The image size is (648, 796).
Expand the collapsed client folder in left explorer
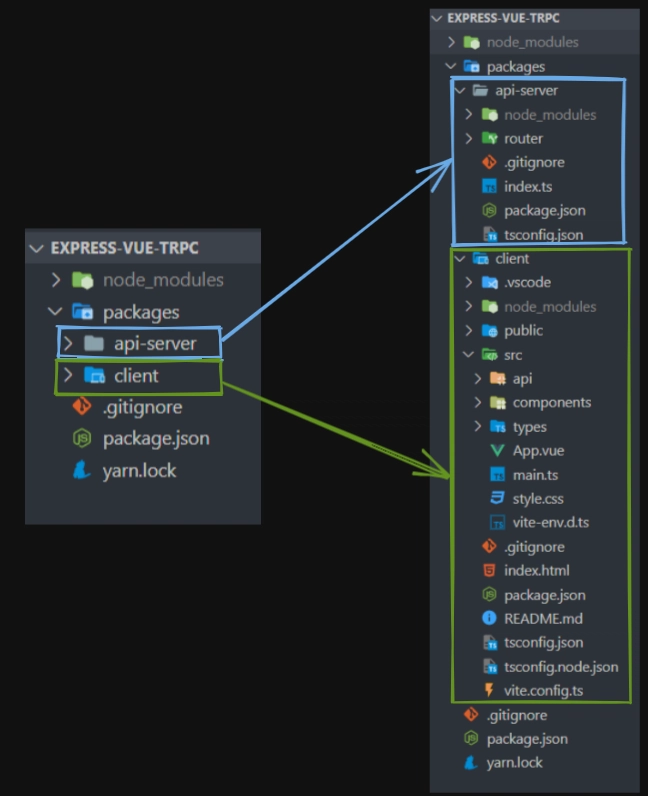pyautogui.click(x=68, y=376)
